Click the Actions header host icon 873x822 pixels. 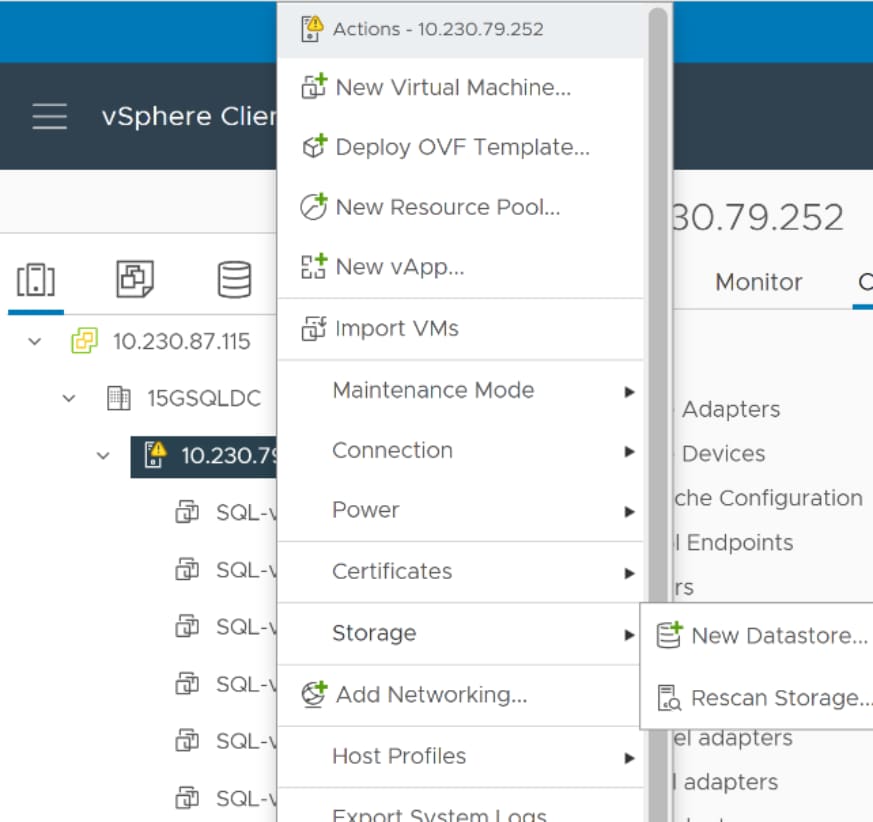pyautogui.click(x=312, y=28)
